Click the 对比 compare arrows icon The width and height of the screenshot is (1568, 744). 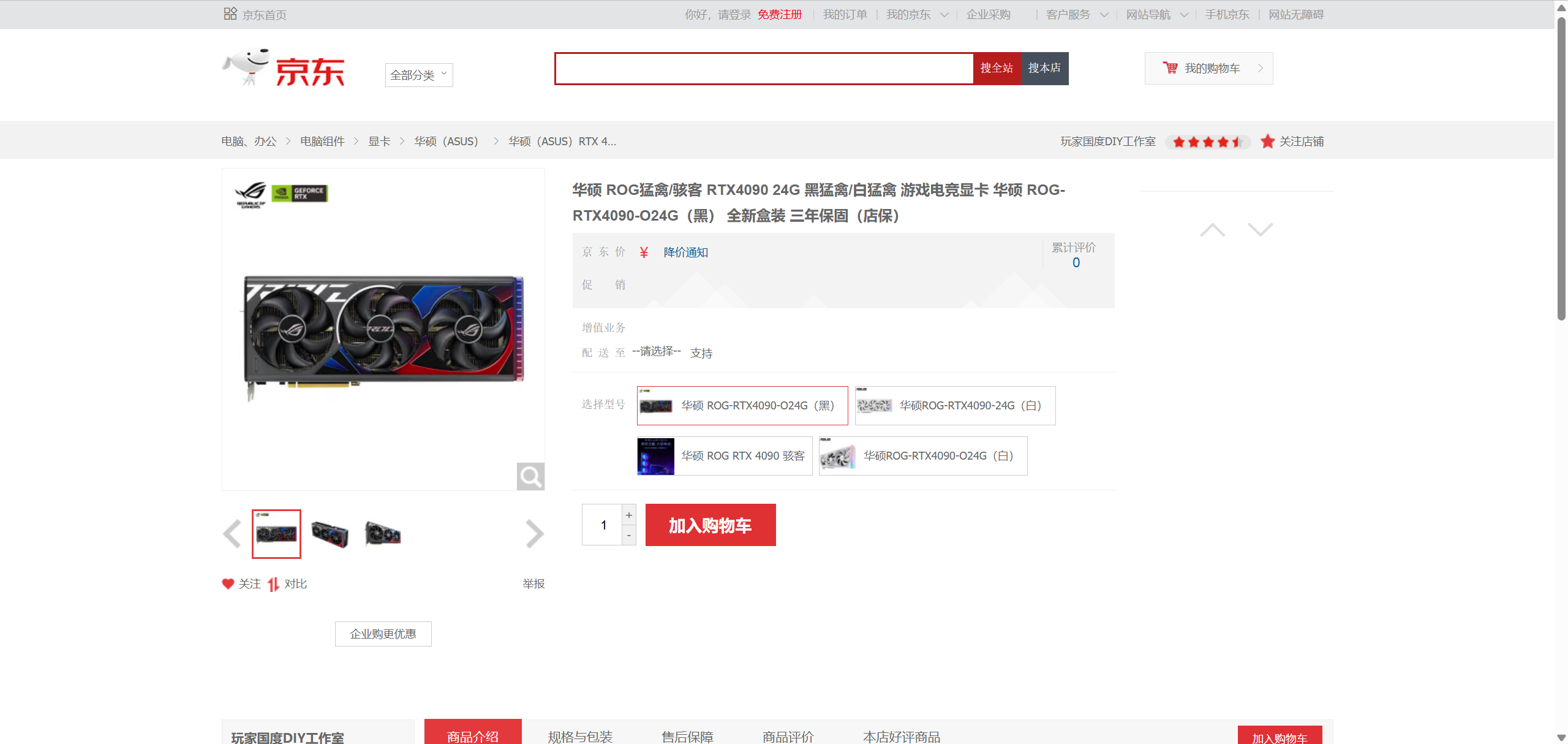(x=273, y=584)
